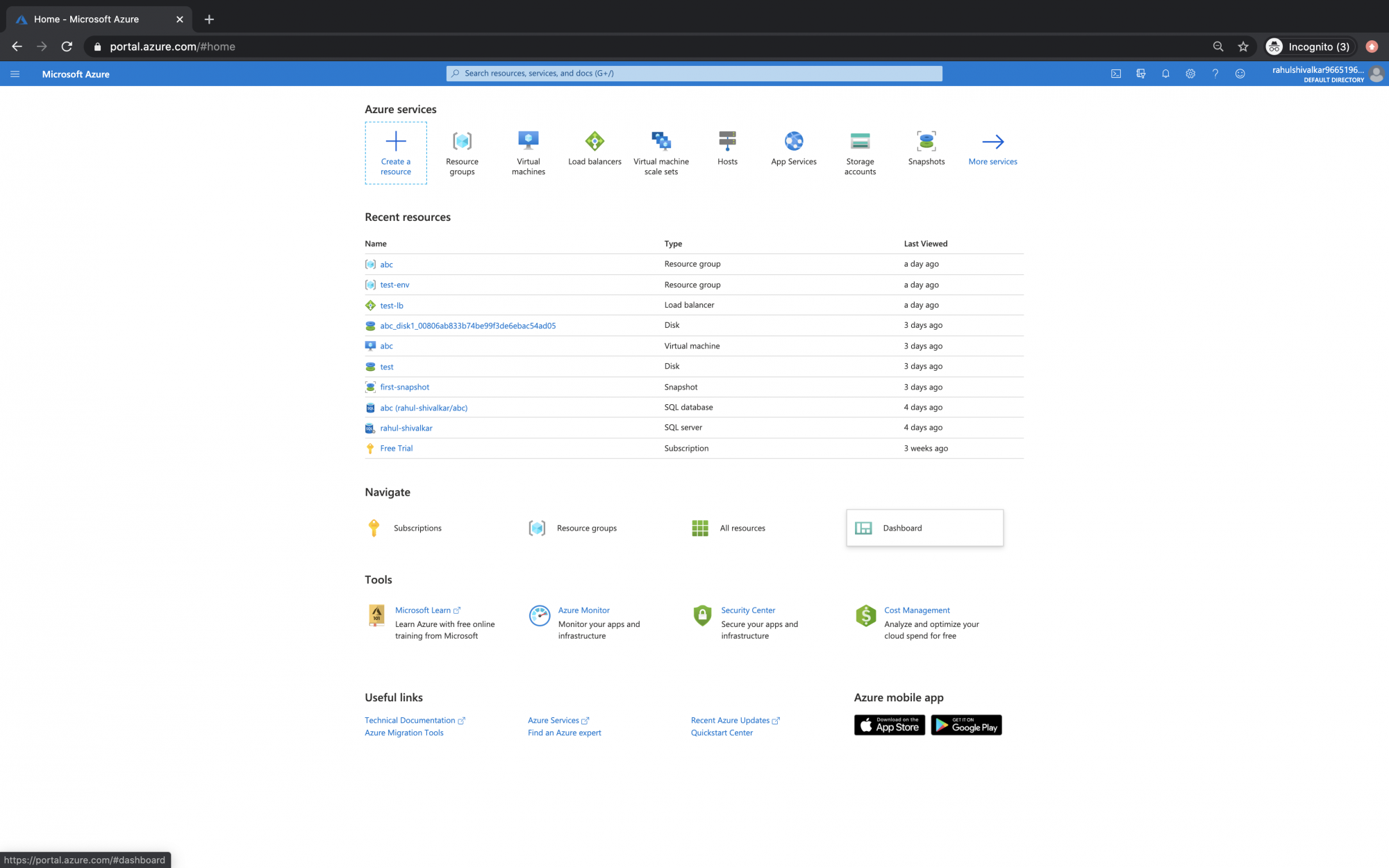Select the Home - Microsoft Azure browser tab
This screenshot has height=868, width=1389.
point(97,19)
